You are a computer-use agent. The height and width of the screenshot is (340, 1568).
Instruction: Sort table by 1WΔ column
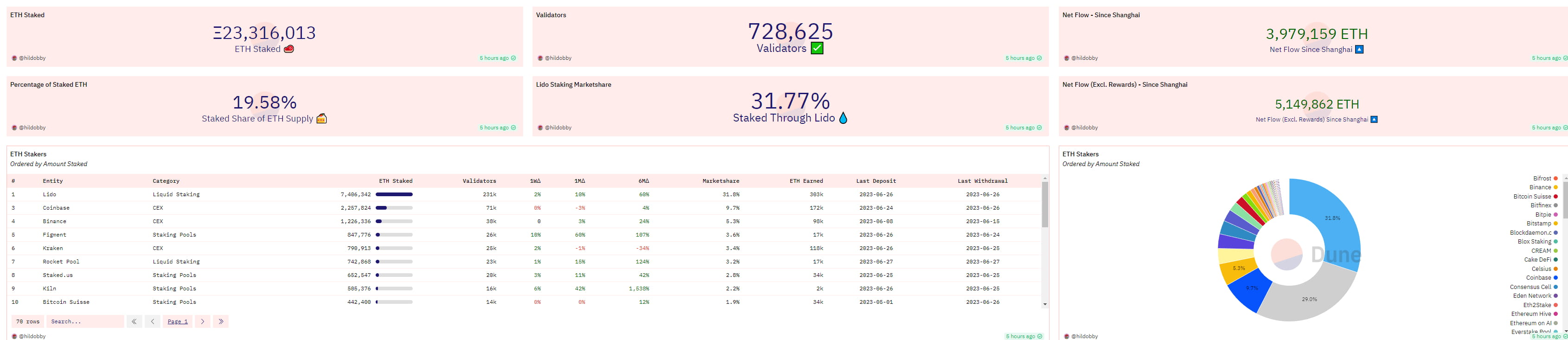[535, 181]
